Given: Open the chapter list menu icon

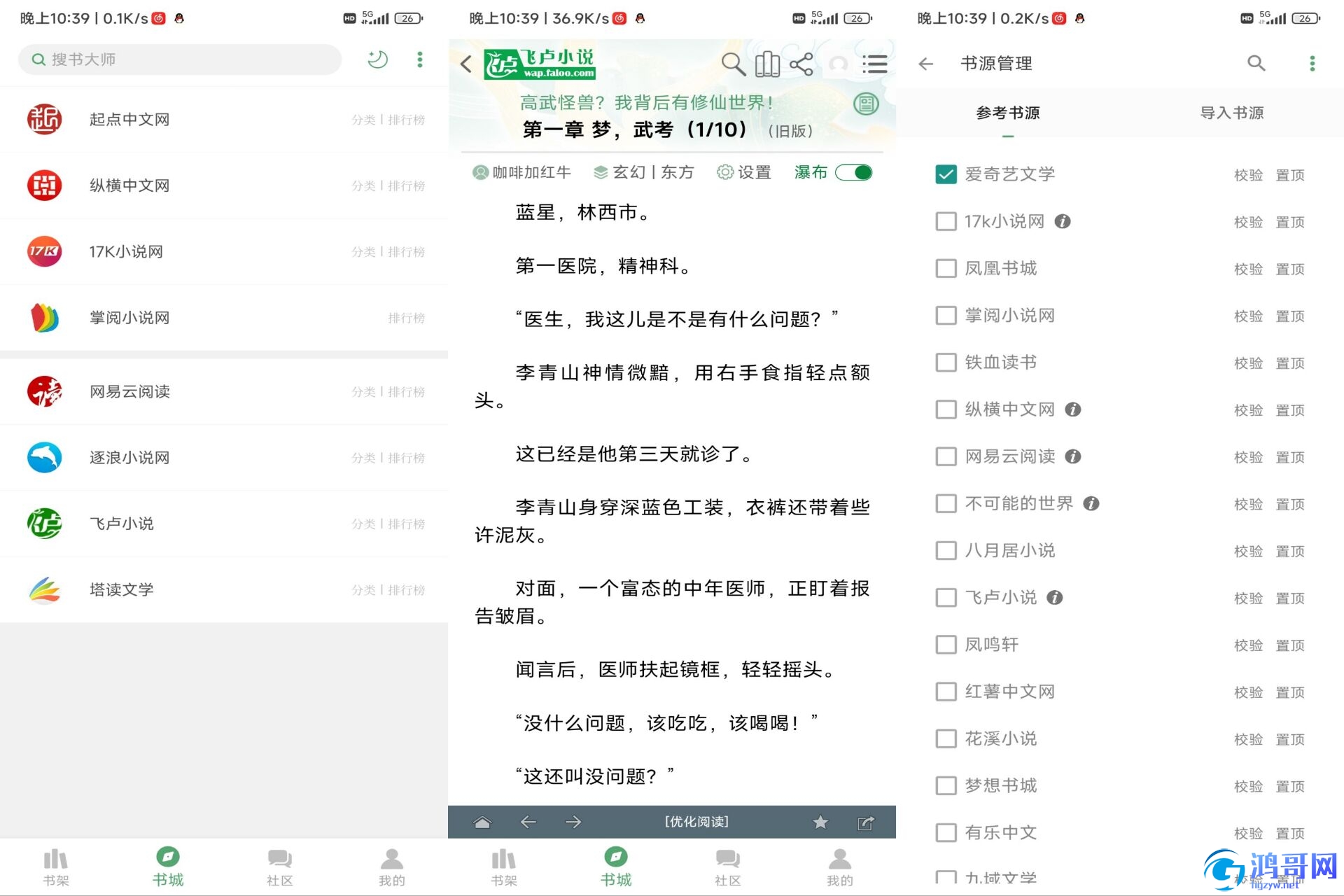Looking at the screenshot, I should (x=875, y=64).
